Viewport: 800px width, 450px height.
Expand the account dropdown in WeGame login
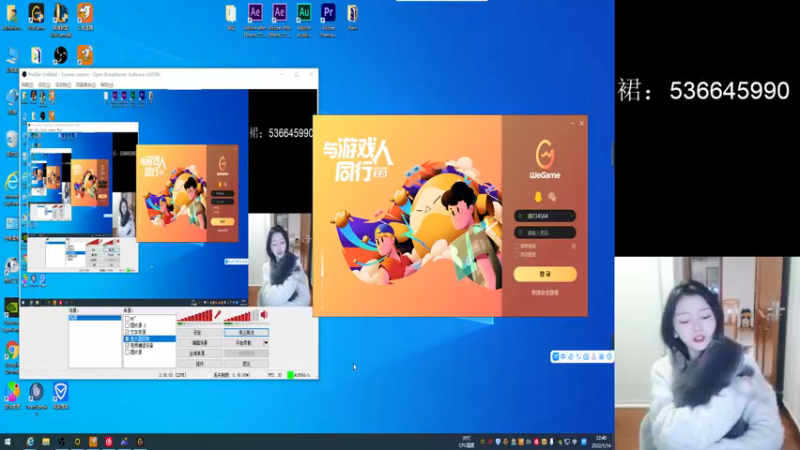[x=570, y=216]
